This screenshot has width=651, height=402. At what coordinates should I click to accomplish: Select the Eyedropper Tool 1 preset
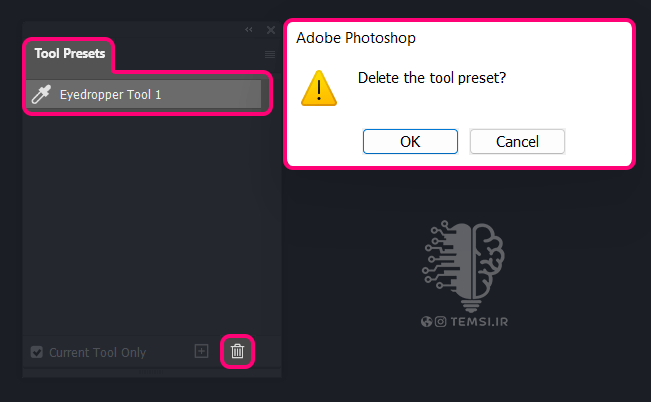144,94
